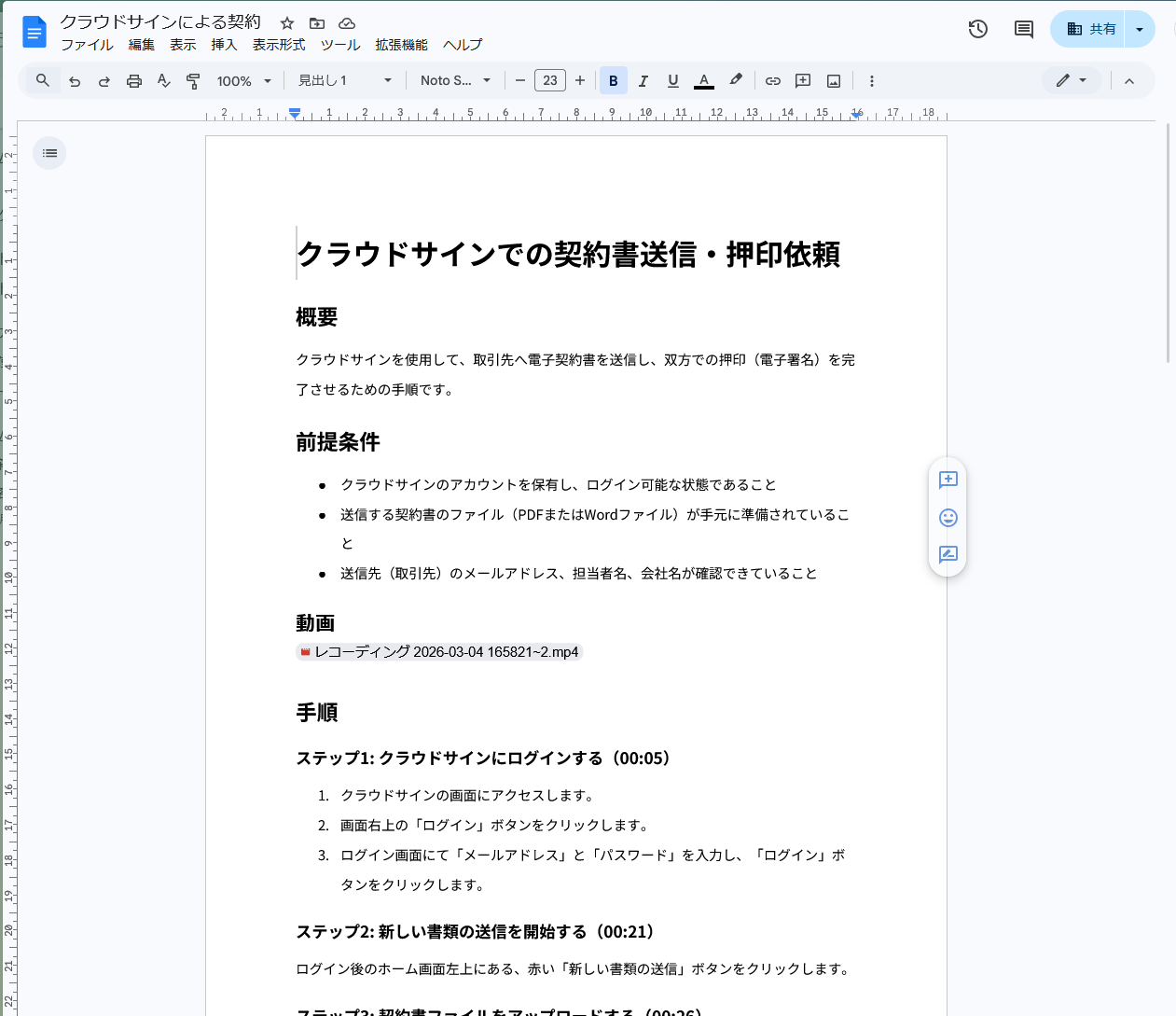Open the レコーディング 2026-03-04 mp4 file chip
1176x1016 pixels.
(439, 652)
